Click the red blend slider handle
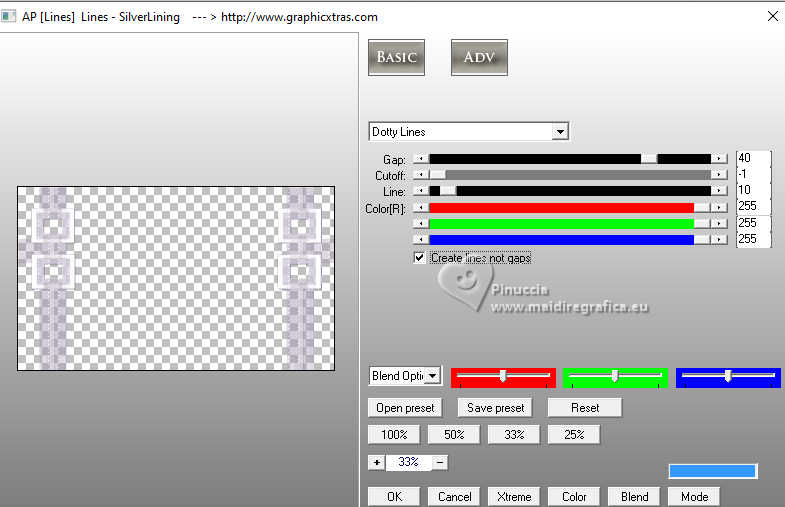785x507 pixels. coord(503,376)
